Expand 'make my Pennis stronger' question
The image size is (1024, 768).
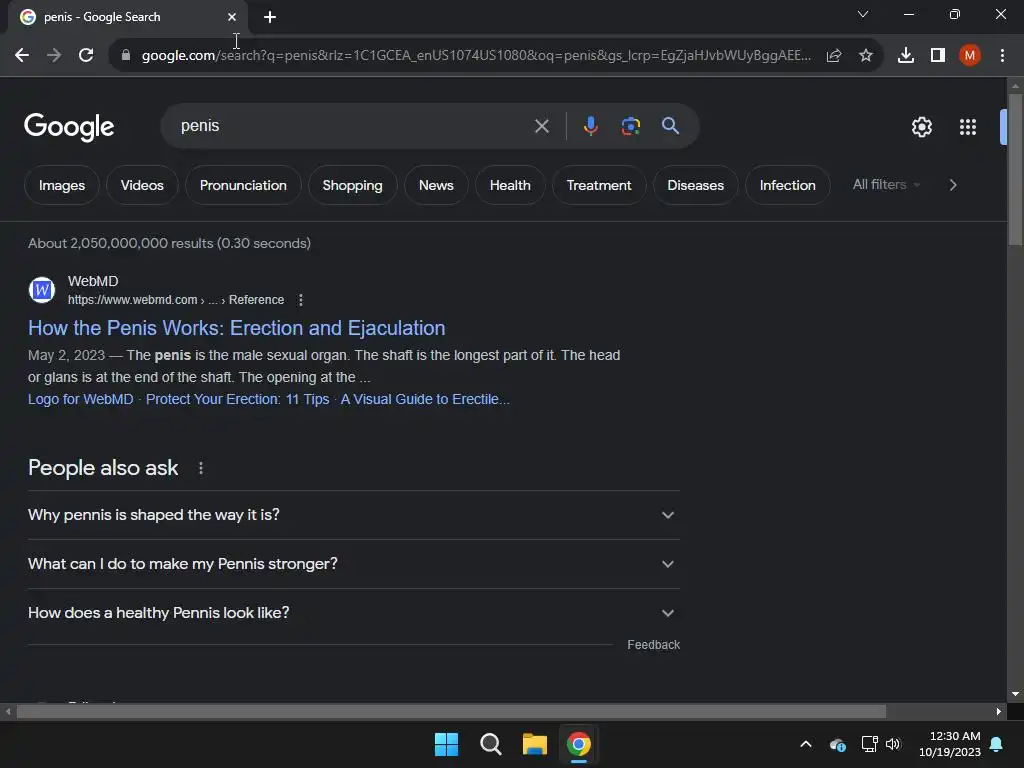click(353, 564)
